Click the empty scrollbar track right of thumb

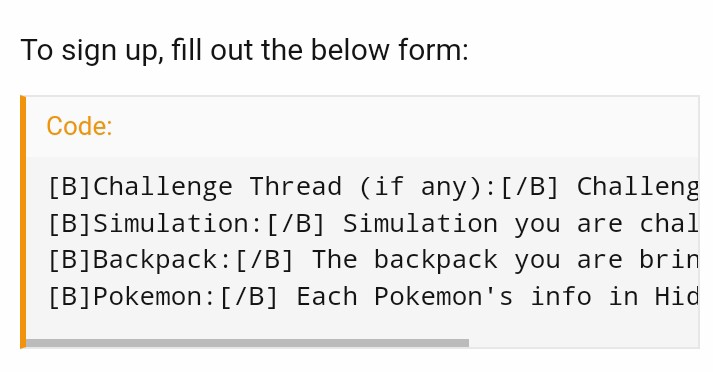click(583, 343)
